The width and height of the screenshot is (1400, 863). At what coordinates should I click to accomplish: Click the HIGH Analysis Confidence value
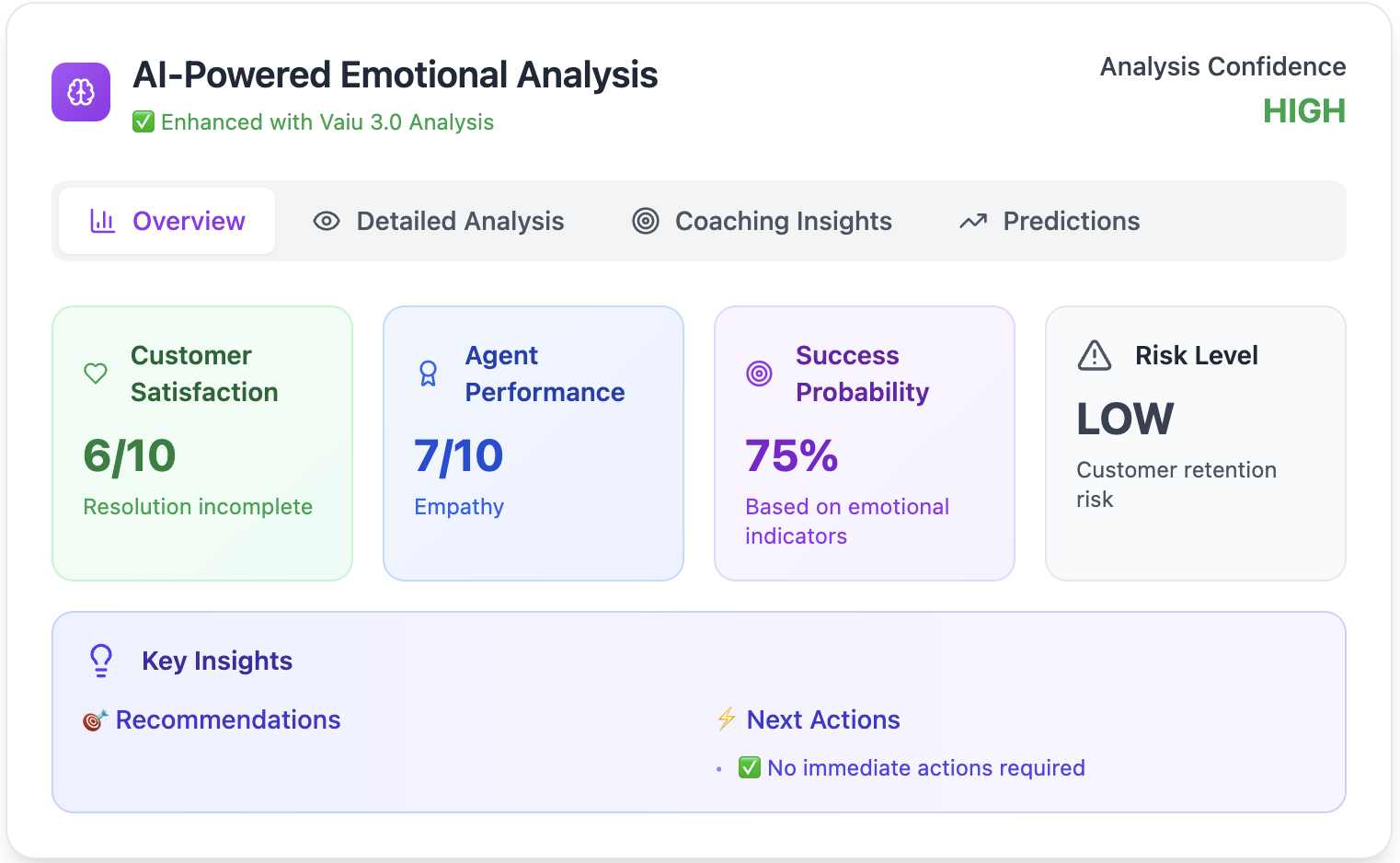tap(1303, 111)
